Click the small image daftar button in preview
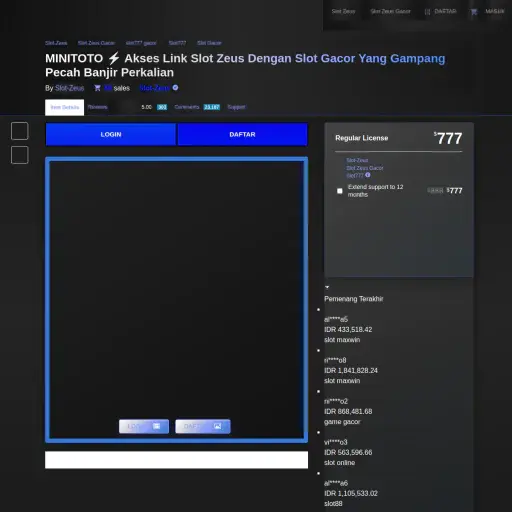Screen dimensions: 512x512 (x=203, y=426)
